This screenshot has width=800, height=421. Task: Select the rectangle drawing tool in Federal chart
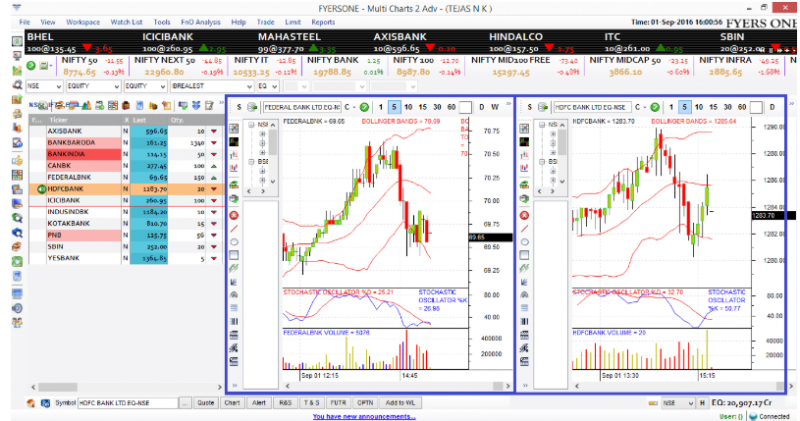[x=234, y=255]
